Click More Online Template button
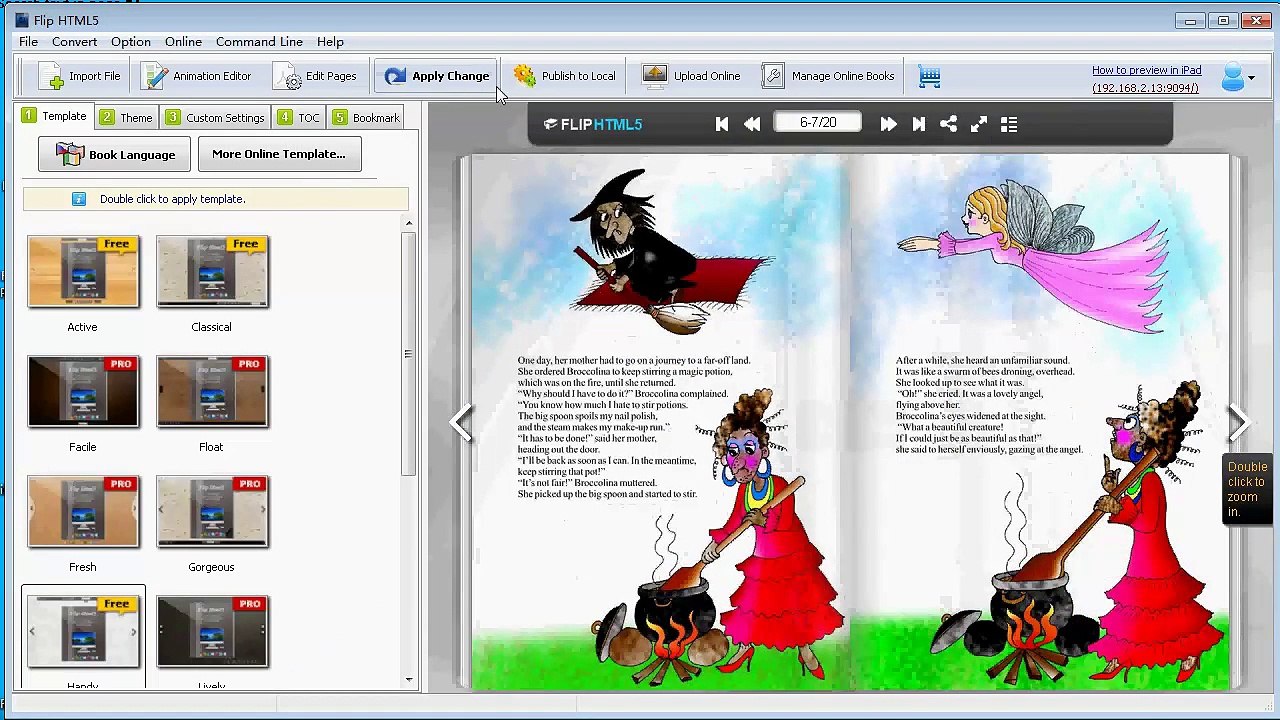The image size is (1280, 720). [279, 154]
